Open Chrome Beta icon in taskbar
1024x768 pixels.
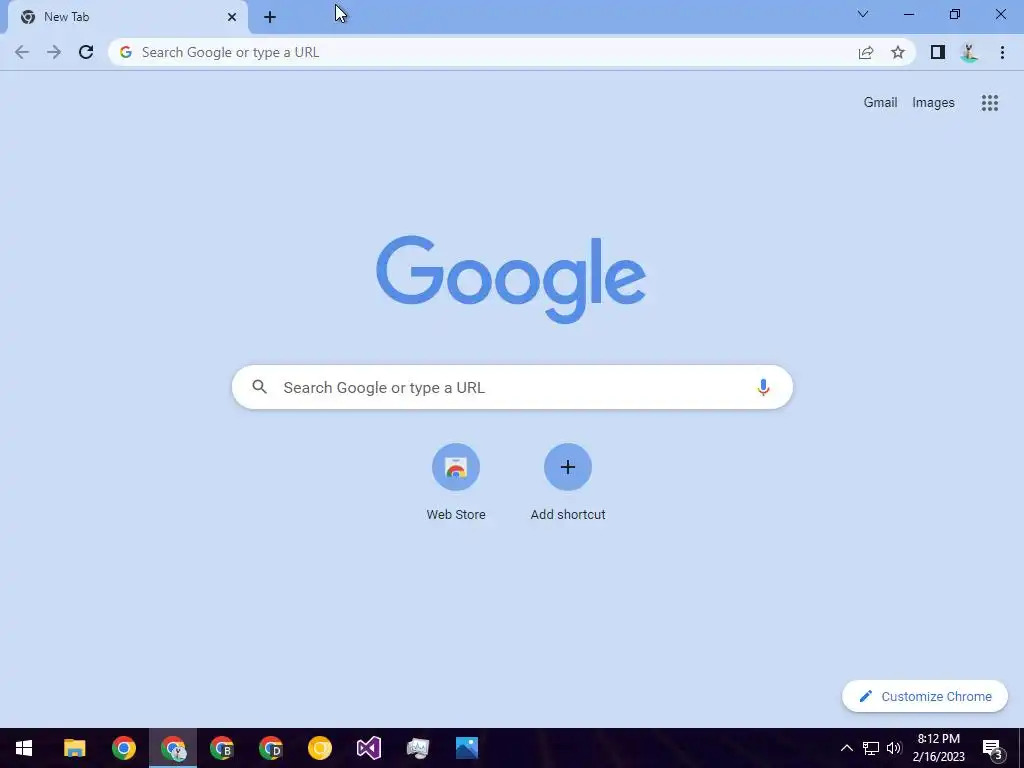(221, 748)
